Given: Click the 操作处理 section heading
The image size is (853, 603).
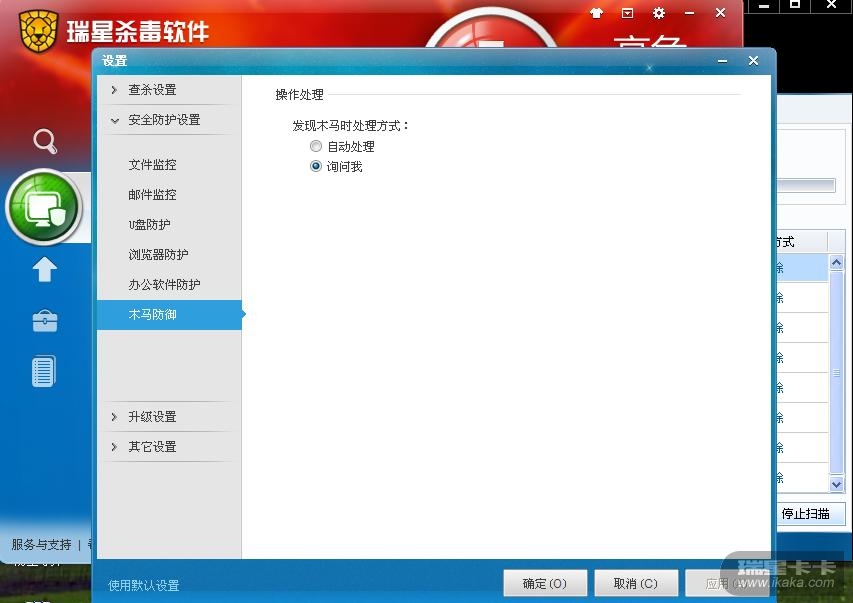Looking at the screenshot, I should (300, 95).
